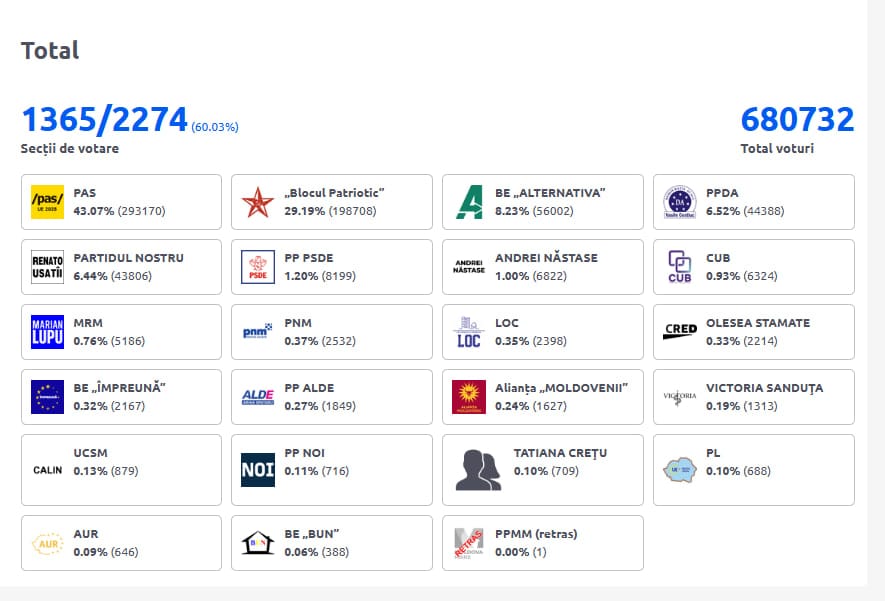This screenshot has height=601, width=885.
Task: Click the Andrei Năstase text logo
Action: 469,267
